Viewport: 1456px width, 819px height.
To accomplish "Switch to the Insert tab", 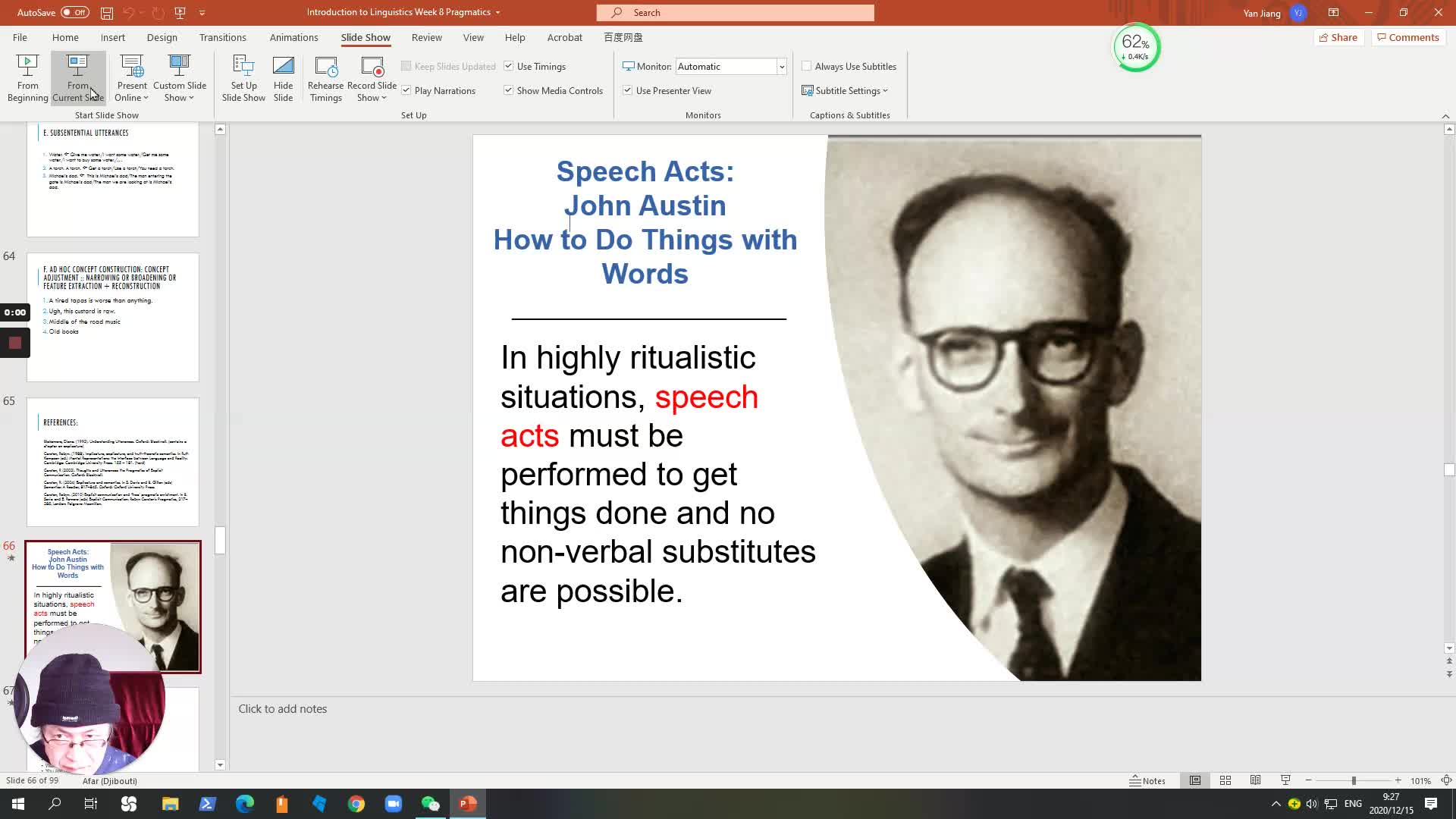I will pos(113,37).
